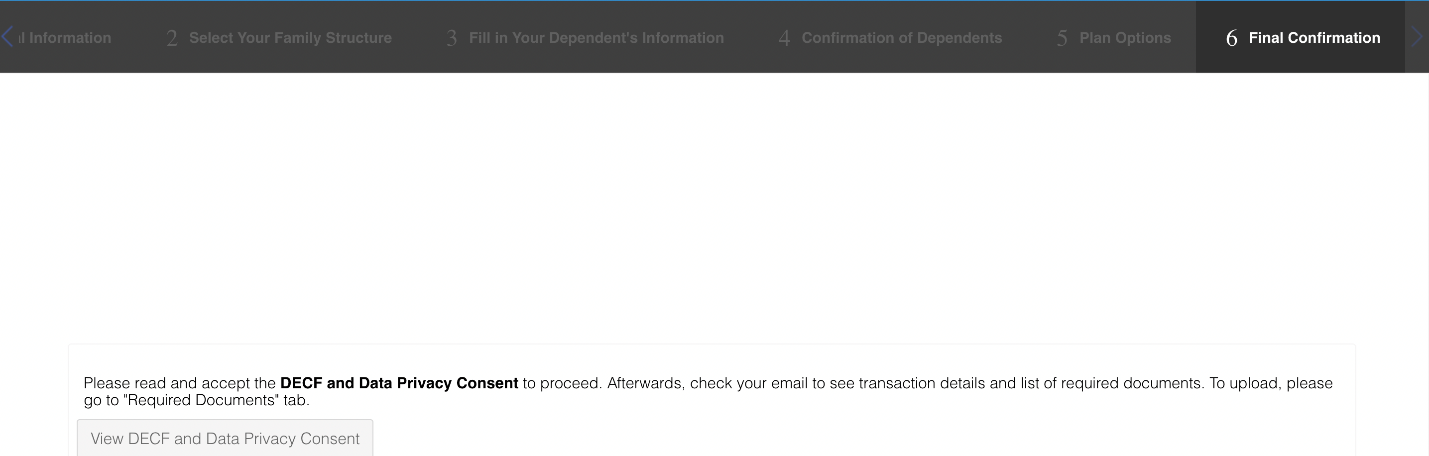The width and height of the screenshot is (1429, 456).
Task: Select the Final Confirmation step label
Action: pos(1314,38)
